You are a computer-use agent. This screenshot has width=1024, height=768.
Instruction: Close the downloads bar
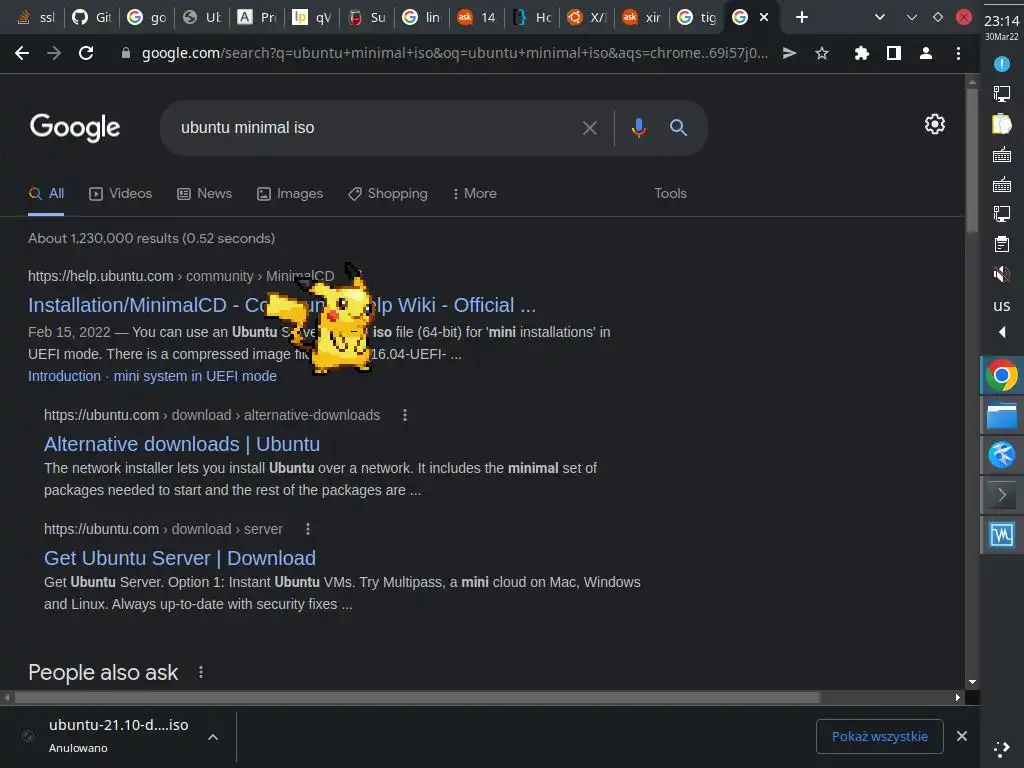tap(962, 737)
